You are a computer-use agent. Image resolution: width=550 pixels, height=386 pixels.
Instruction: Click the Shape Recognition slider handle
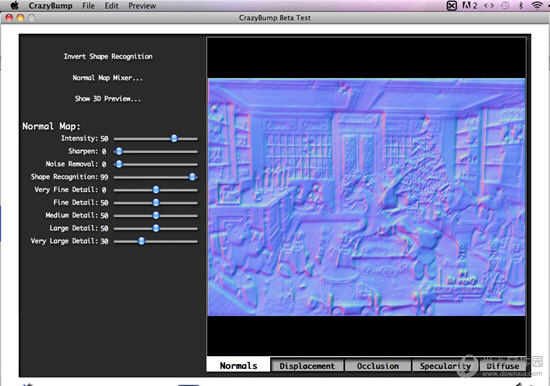coord(192,177)
